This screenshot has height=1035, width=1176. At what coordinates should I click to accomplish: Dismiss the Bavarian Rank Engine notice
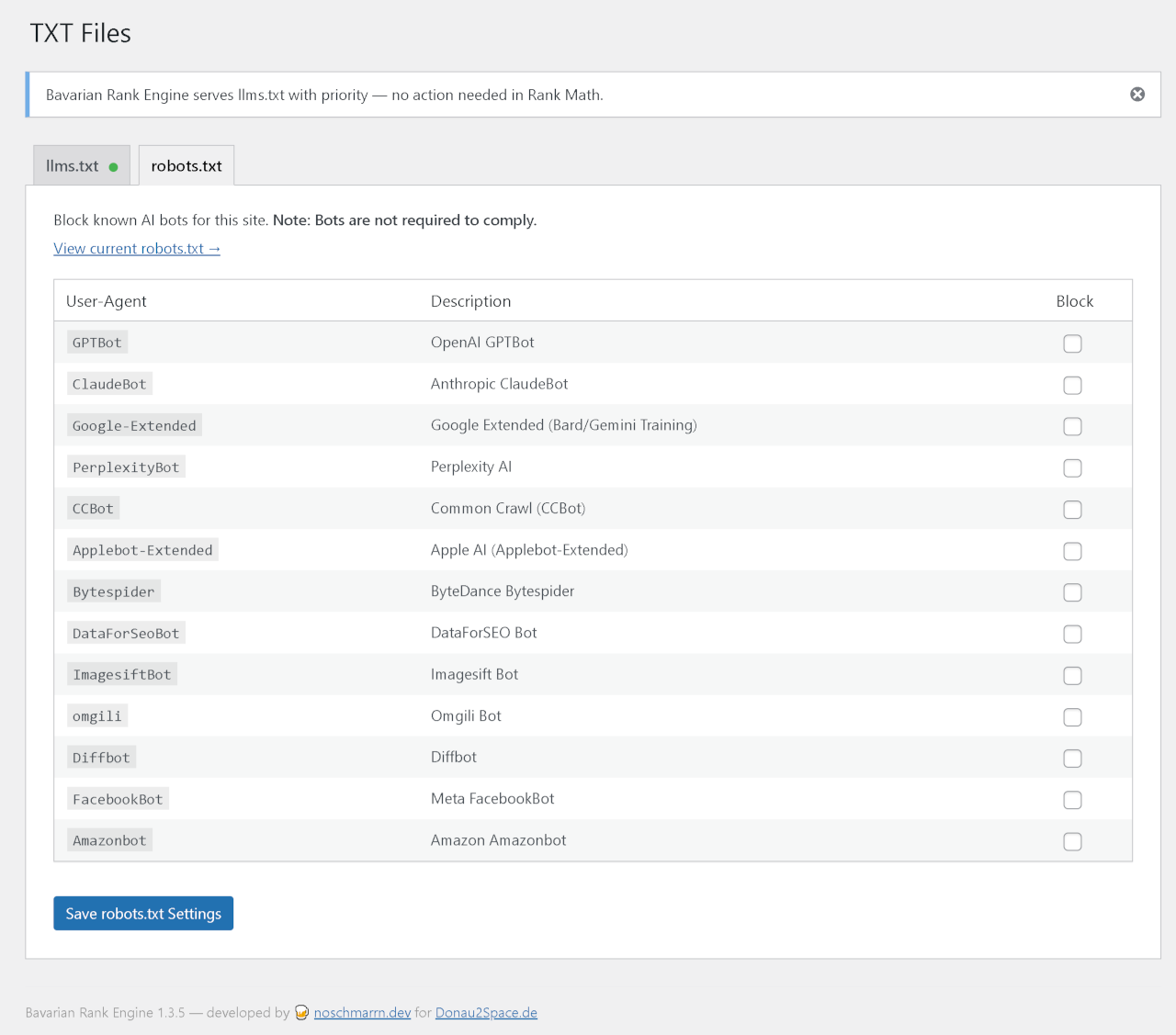1137,94
